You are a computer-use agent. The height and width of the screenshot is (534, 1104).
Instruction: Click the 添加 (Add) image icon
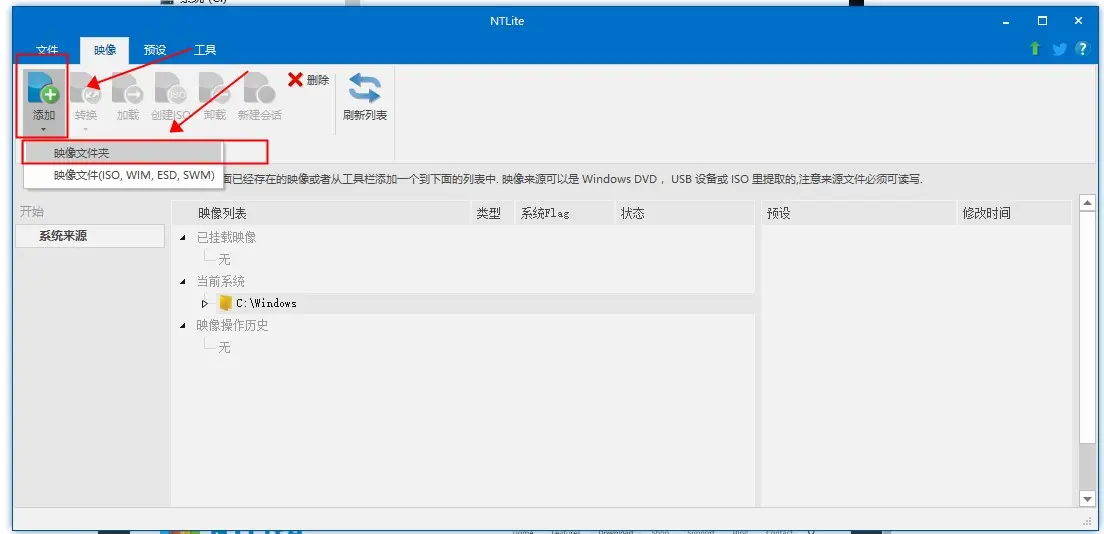43,87
